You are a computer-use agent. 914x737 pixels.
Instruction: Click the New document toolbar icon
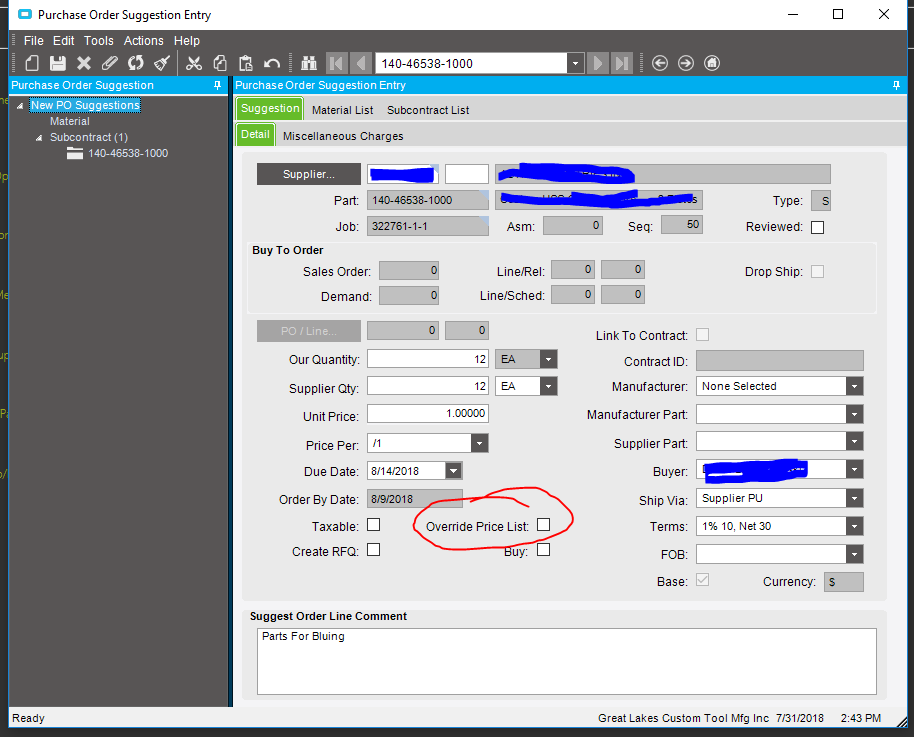[32, 63]
